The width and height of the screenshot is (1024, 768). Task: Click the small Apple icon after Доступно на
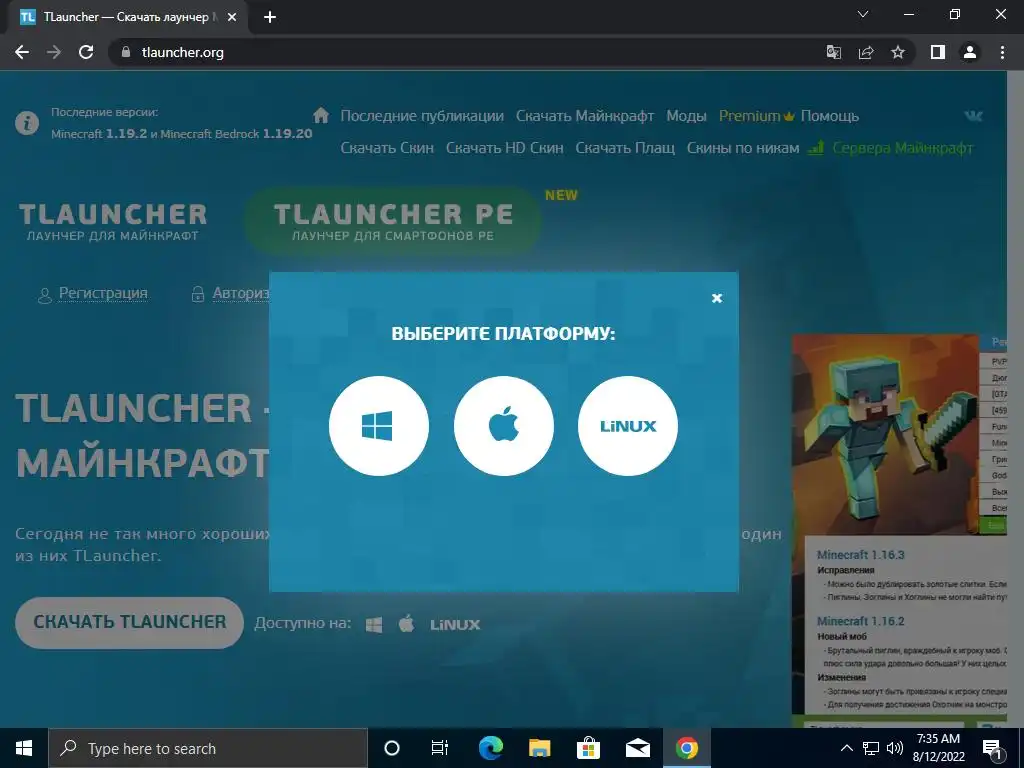click(406, 624)
